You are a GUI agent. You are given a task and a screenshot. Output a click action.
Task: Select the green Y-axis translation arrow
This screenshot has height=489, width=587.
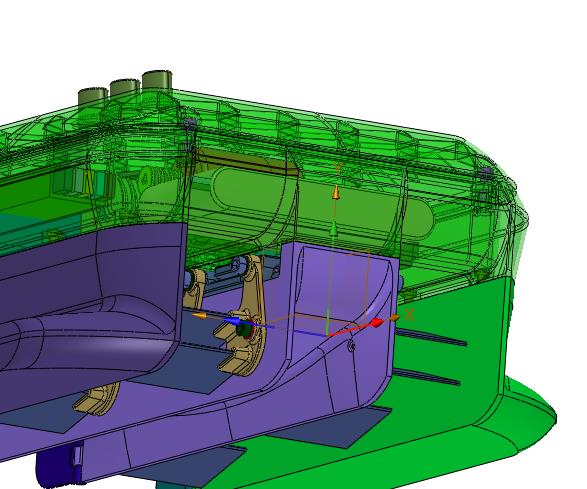click(333, 229)
